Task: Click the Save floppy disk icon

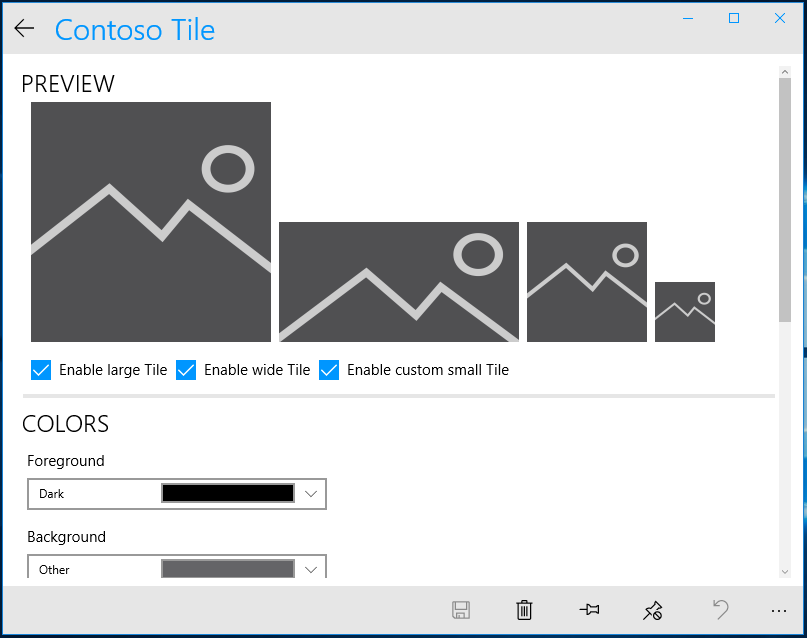Action: coord(461,610)
